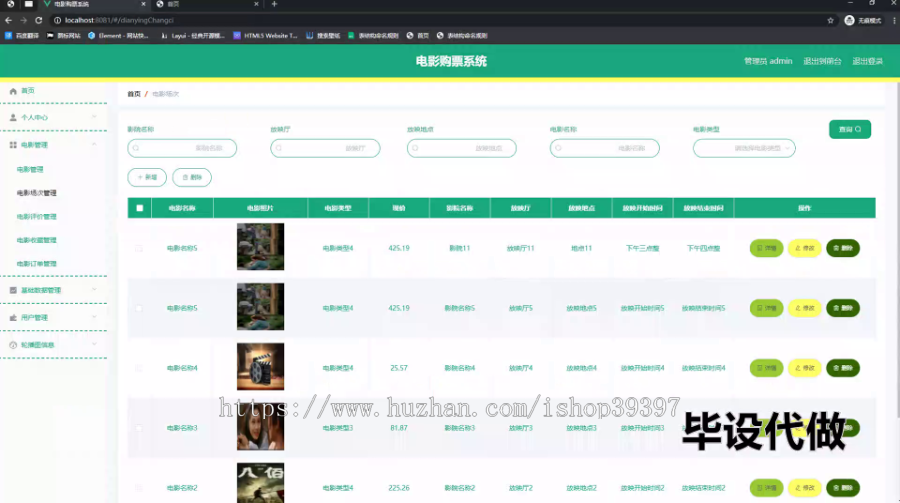Click 详情 in the 影院11 row
Image resolution: width=900 pixels, height=503 pixels.
766,248
